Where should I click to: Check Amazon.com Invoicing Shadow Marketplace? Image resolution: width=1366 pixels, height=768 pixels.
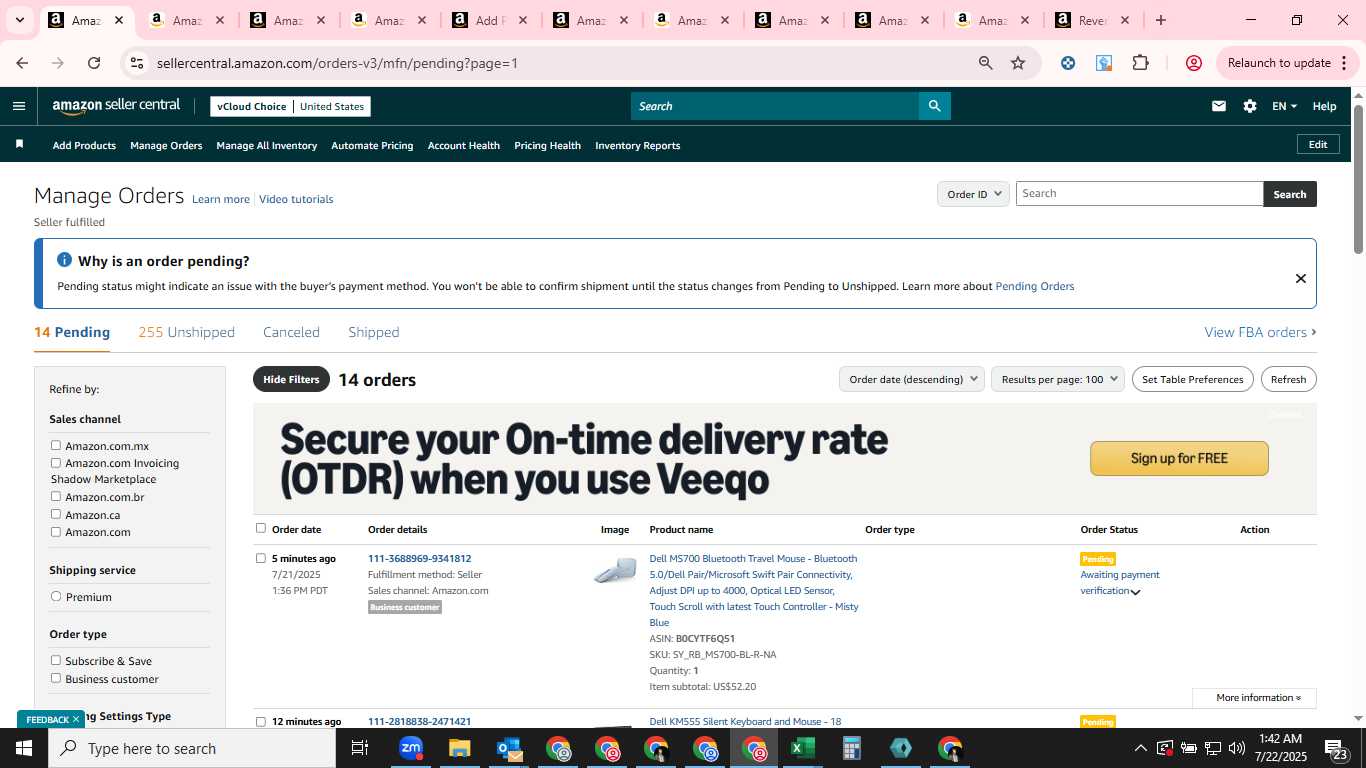coord(56,463)
